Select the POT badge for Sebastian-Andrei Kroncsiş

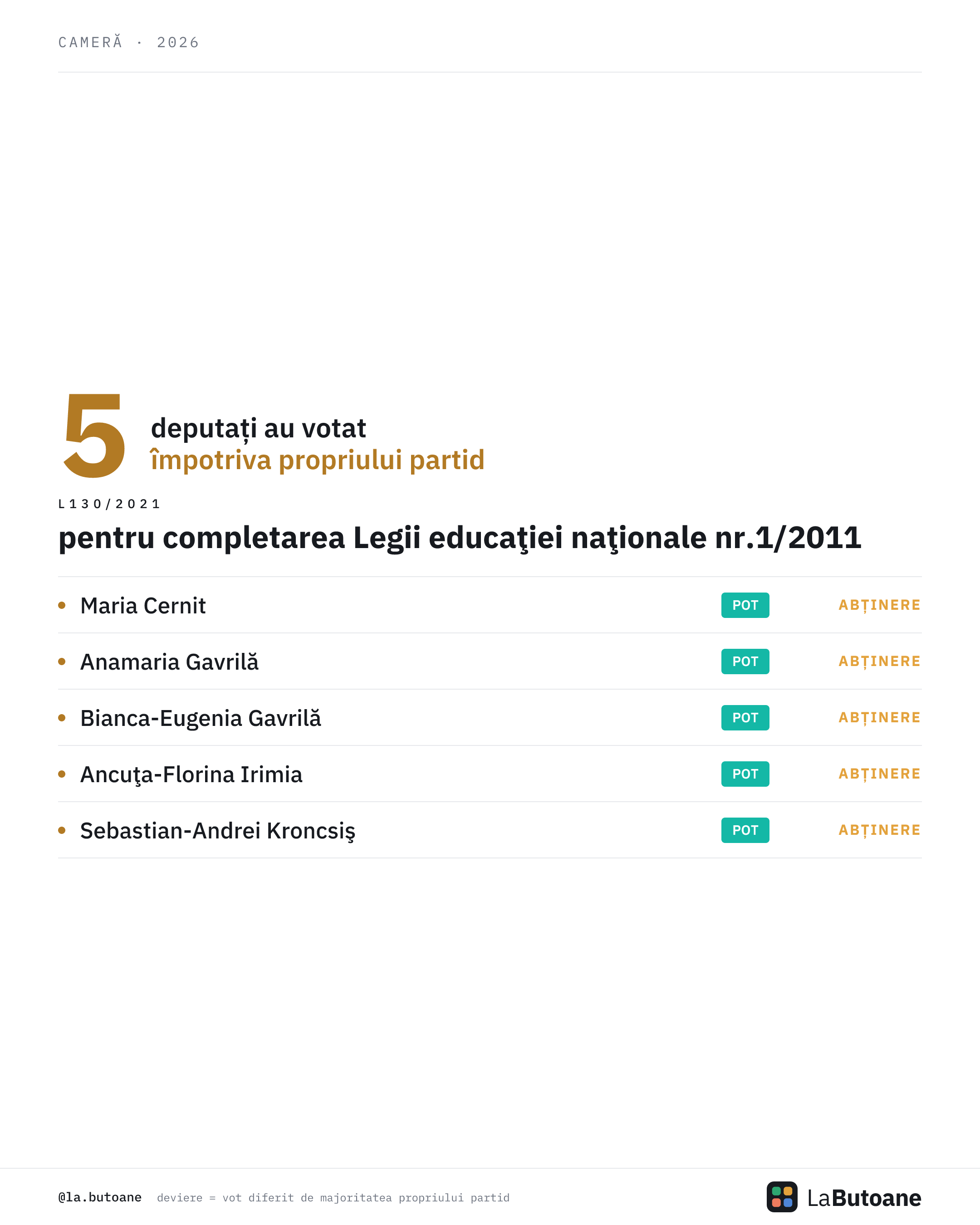pyautogui.click(x=745, y=830)
